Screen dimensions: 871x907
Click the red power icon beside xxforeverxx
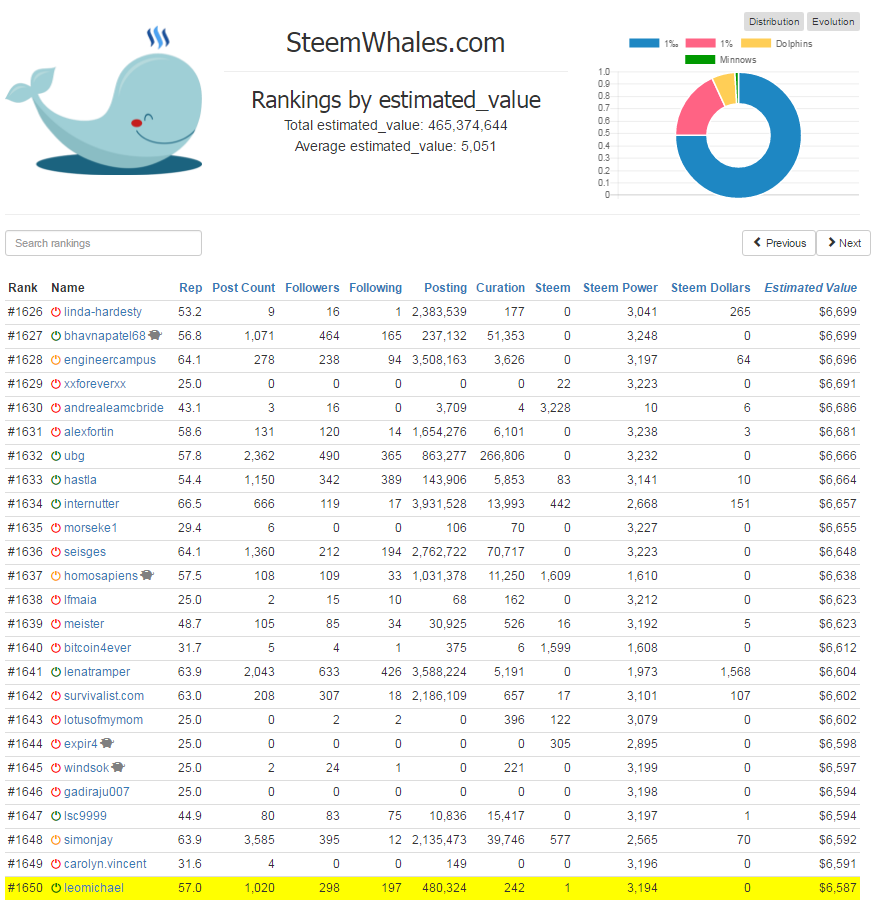tap(56, 384)
